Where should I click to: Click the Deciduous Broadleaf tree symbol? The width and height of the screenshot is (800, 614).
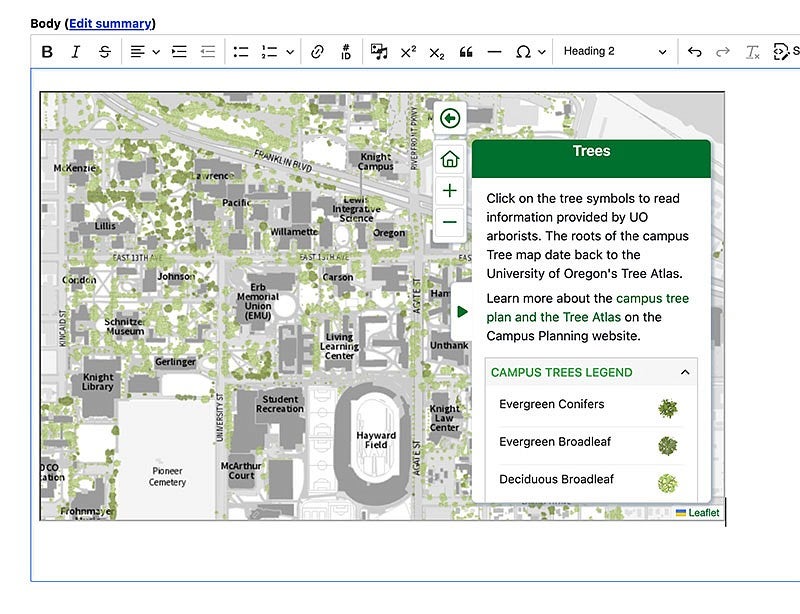pos(667,483)
